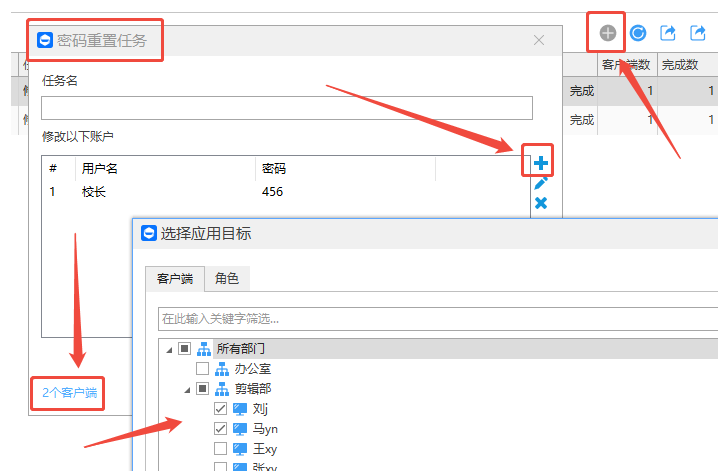
Task: Select the 客户端 tab
Action: pos(175,279)
